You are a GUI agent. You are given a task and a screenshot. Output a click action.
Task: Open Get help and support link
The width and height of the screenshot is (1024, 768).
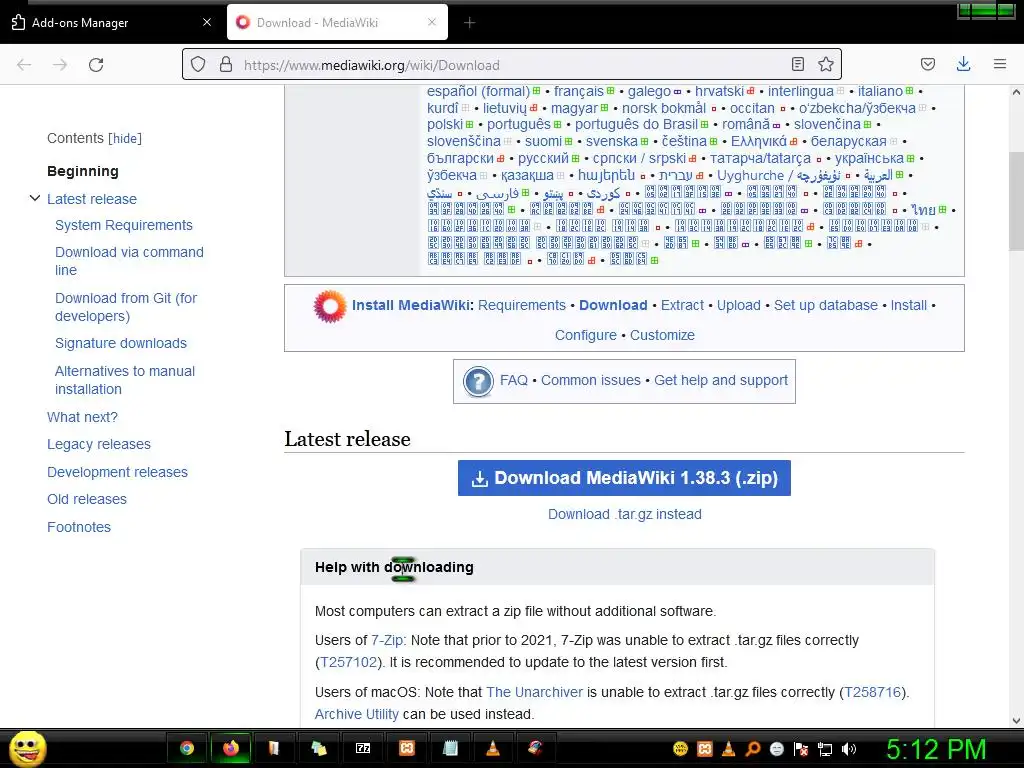click(721, 380)
